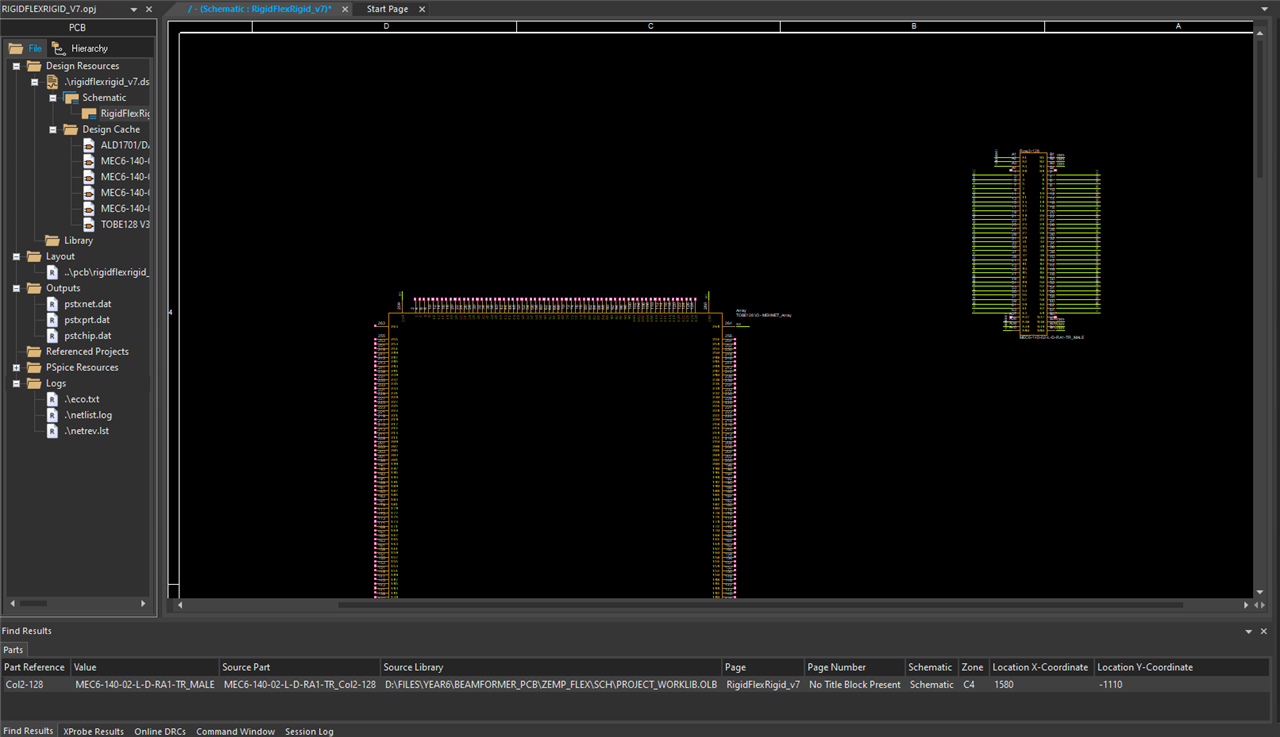The image size is (1280, 737).
Task: Close the Find Results panel
Action: pos(1264,631)
